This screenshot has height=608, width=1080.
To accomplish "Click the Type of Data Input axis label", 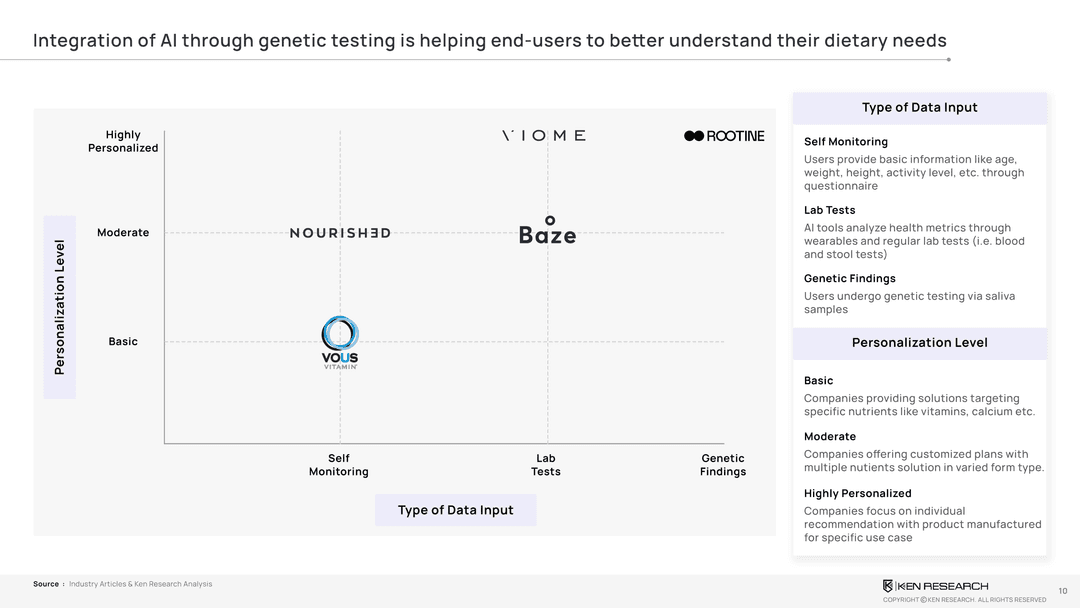I will pyautogui.click(x=455, y=510).
